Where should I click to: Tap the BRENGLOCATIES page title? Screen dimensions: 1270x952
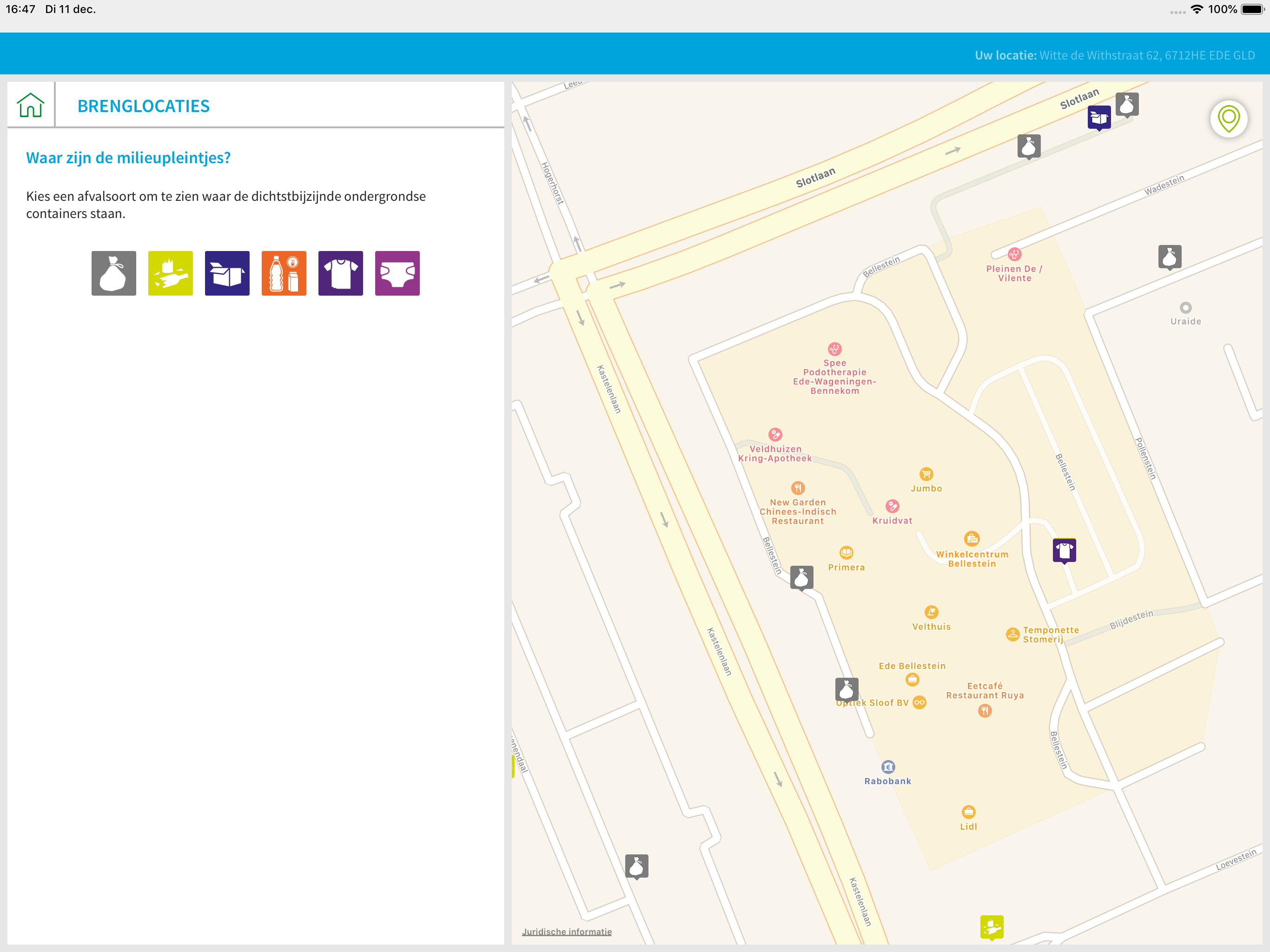144,106
